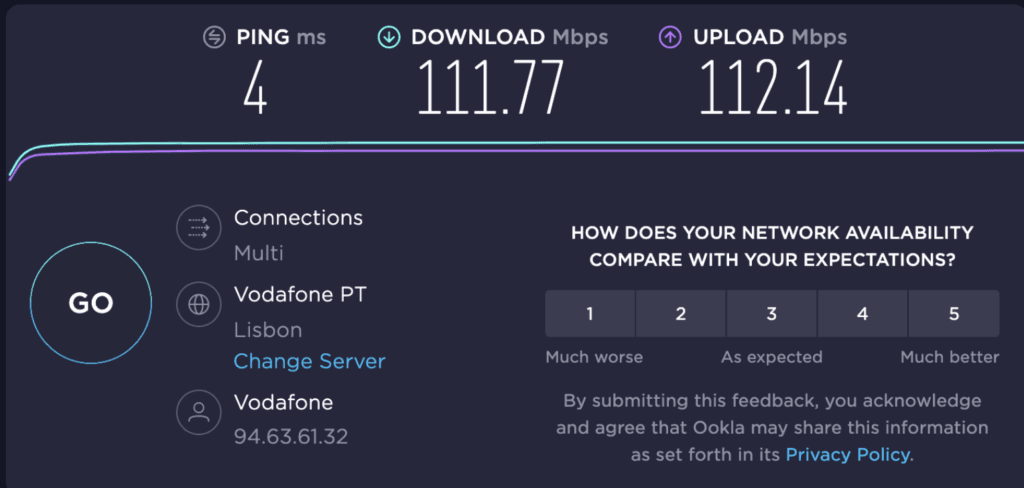The width and height of the screenshot is (1024, 488).
Task: Click the globe server icon
Action: 198,304
